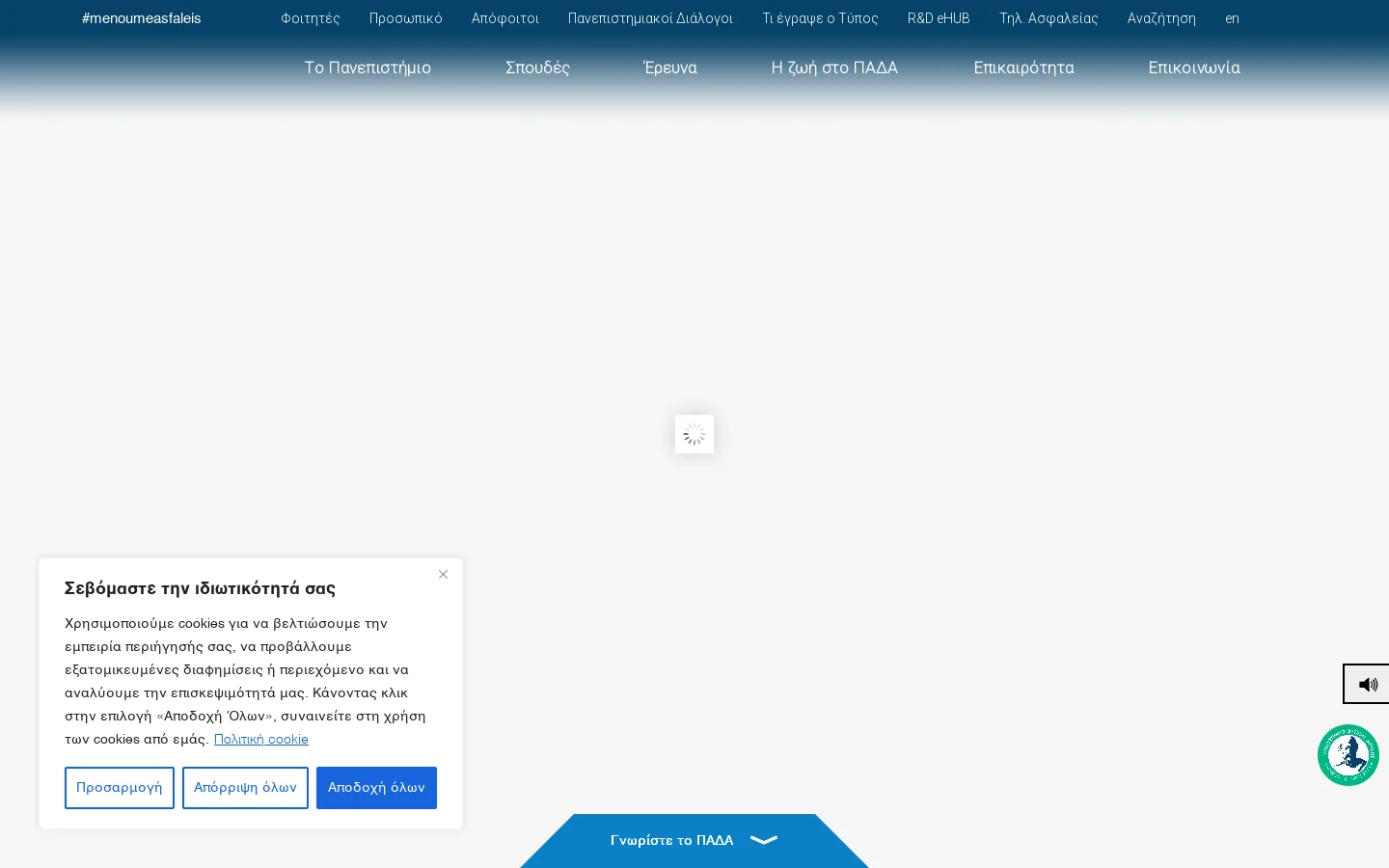Click the speaker accessibility icon
The image size is (1389, 868).
[x=1367, y=684]
